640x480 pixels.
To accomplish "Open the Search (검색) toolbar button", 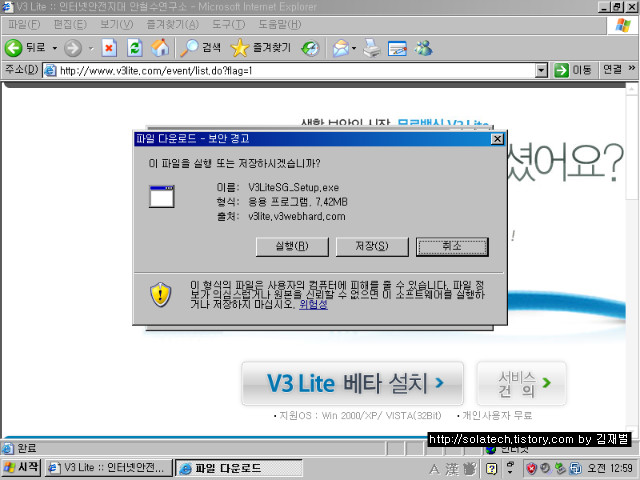I will pyautogui.click(x=201, y=48).
